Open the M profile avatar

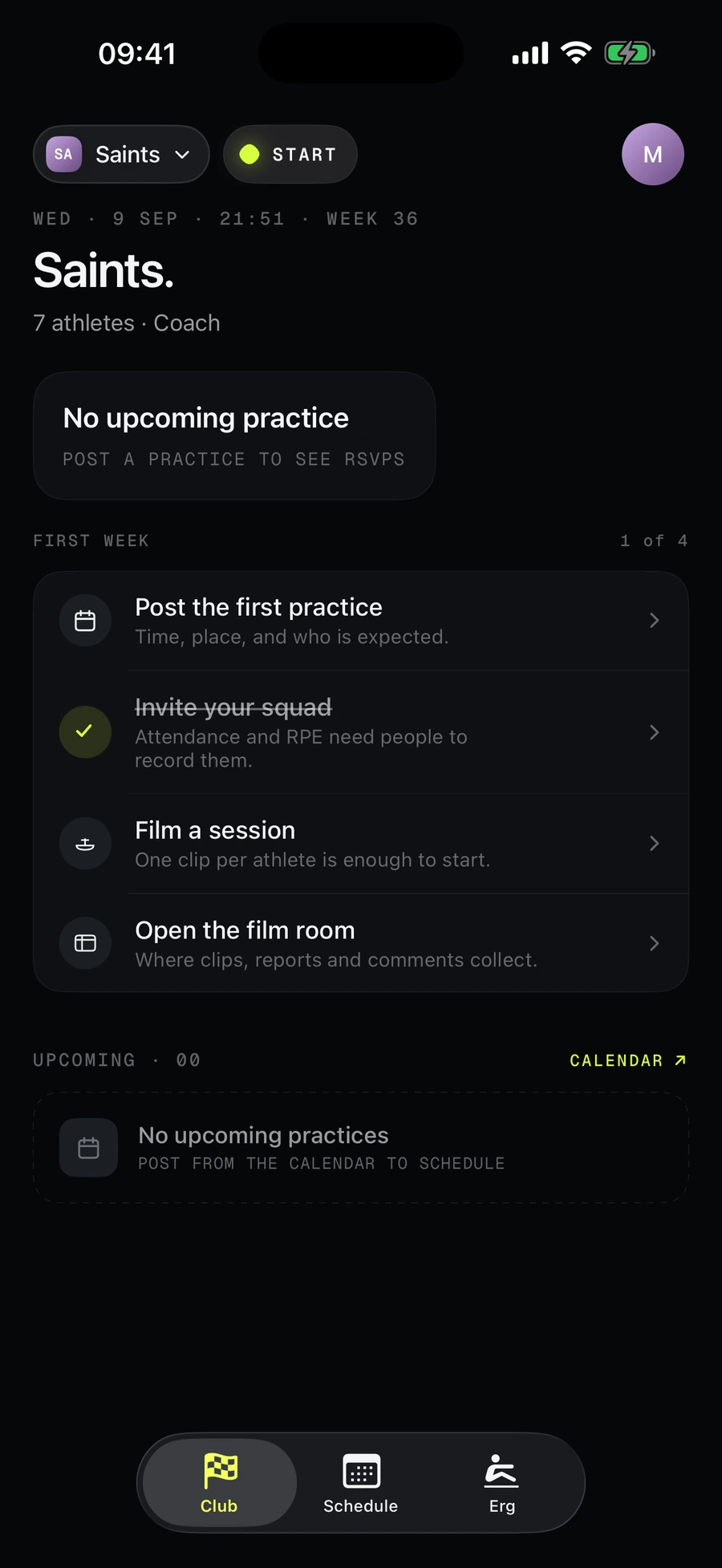653,154
